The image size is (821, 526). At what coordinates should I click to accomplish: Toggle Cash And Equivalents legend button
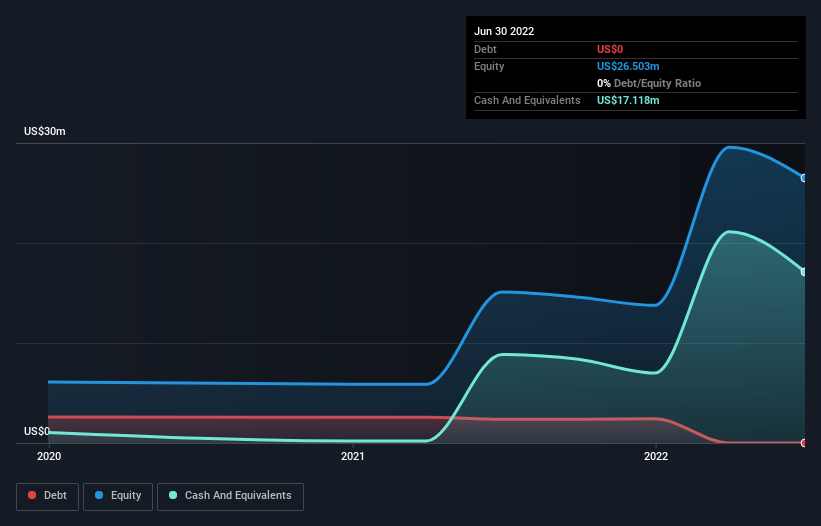point(230,496)
